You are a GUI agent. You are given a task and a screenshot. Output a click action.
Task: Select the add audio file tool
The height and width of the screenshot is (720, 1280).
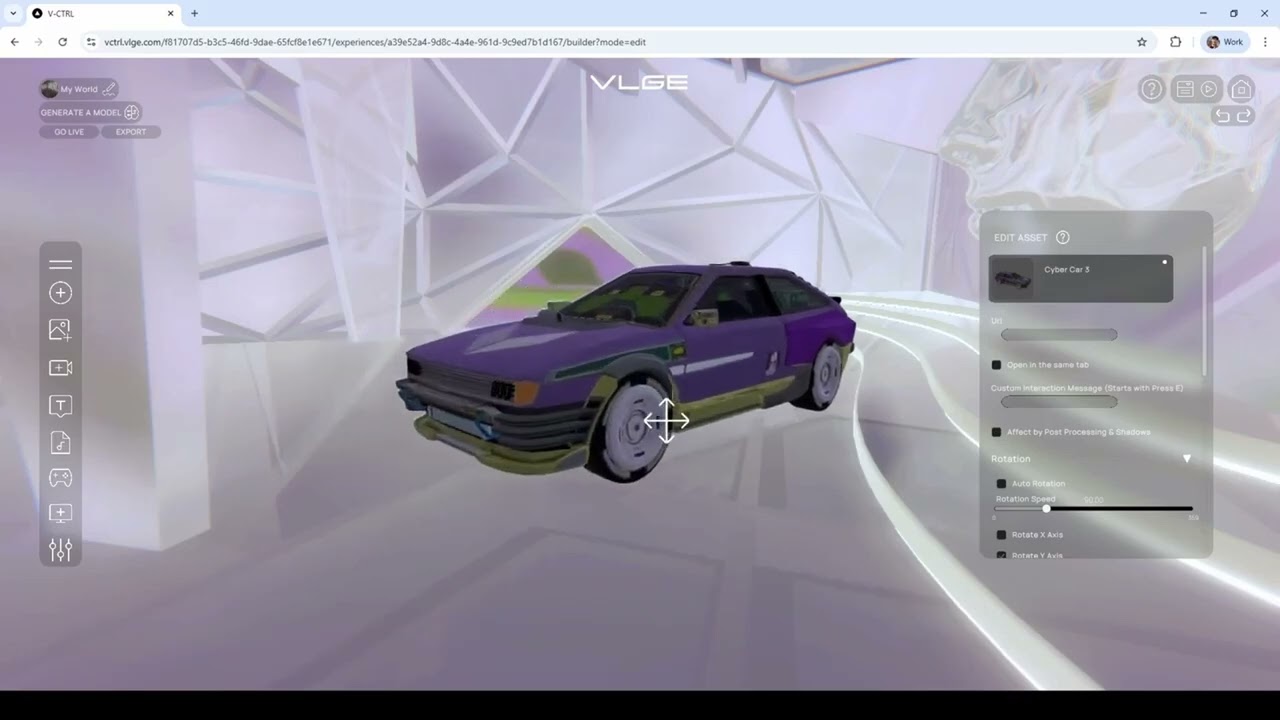coord(60,442)
